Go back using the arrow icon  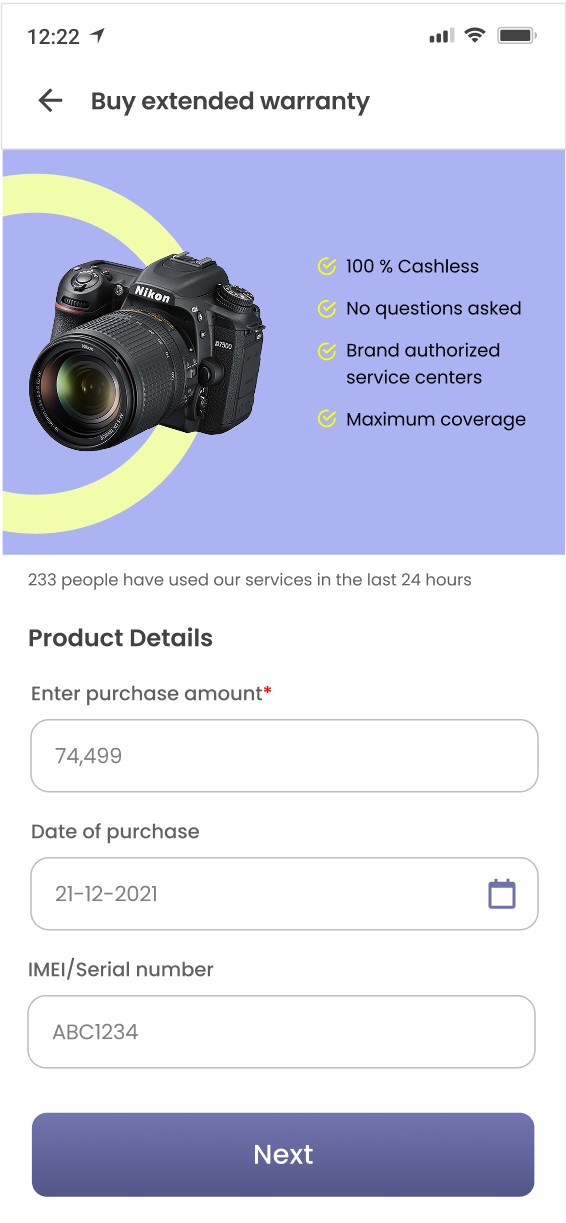coord(50,100)
